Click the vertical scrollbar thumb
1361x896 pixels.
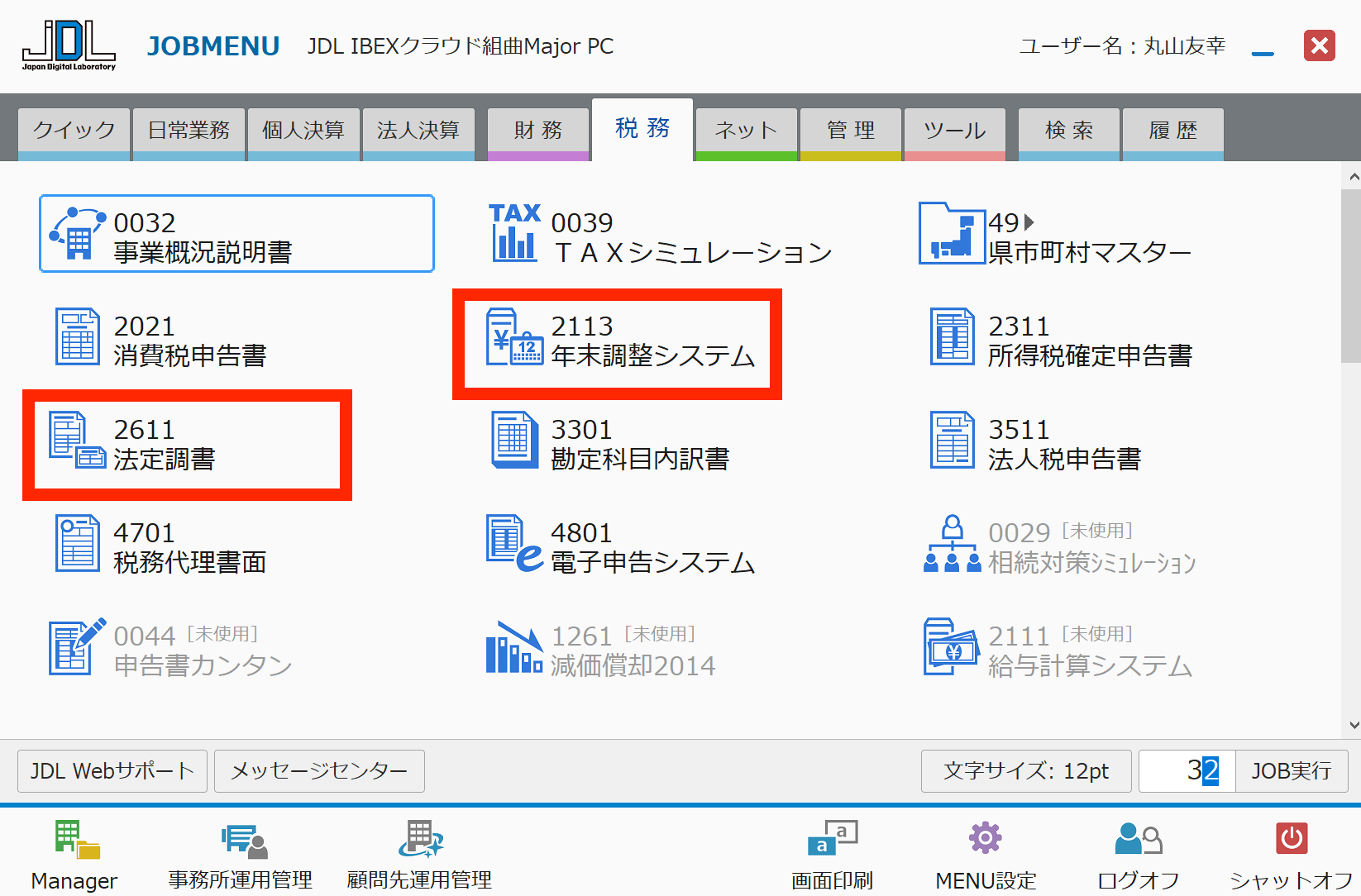[1351, 276]
